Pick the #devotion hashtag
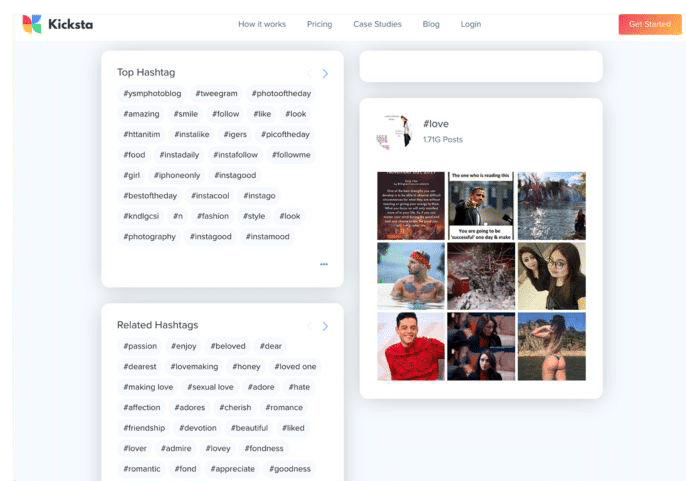The image size is (700, 494). pos(198,428)
